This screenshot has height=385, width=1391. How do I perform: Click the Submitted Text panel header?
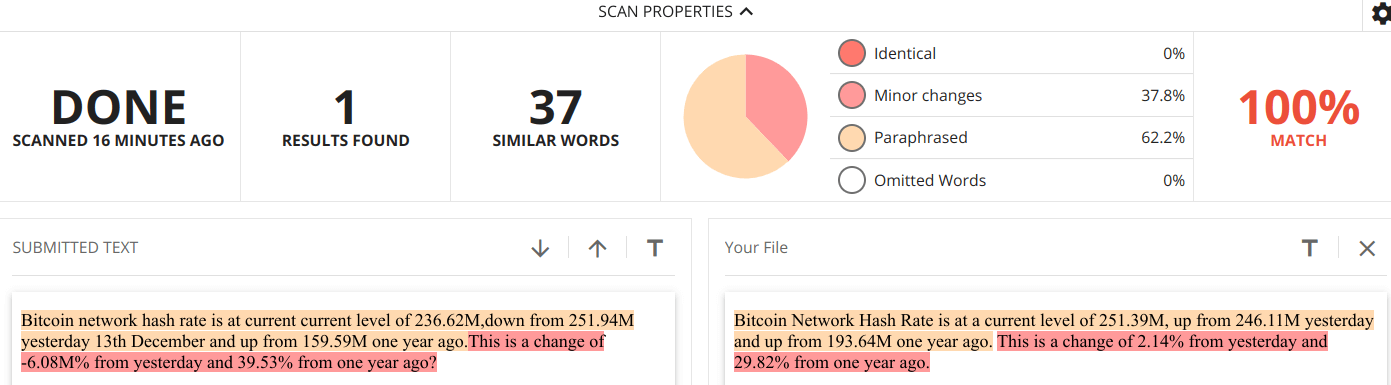point(75,247)
